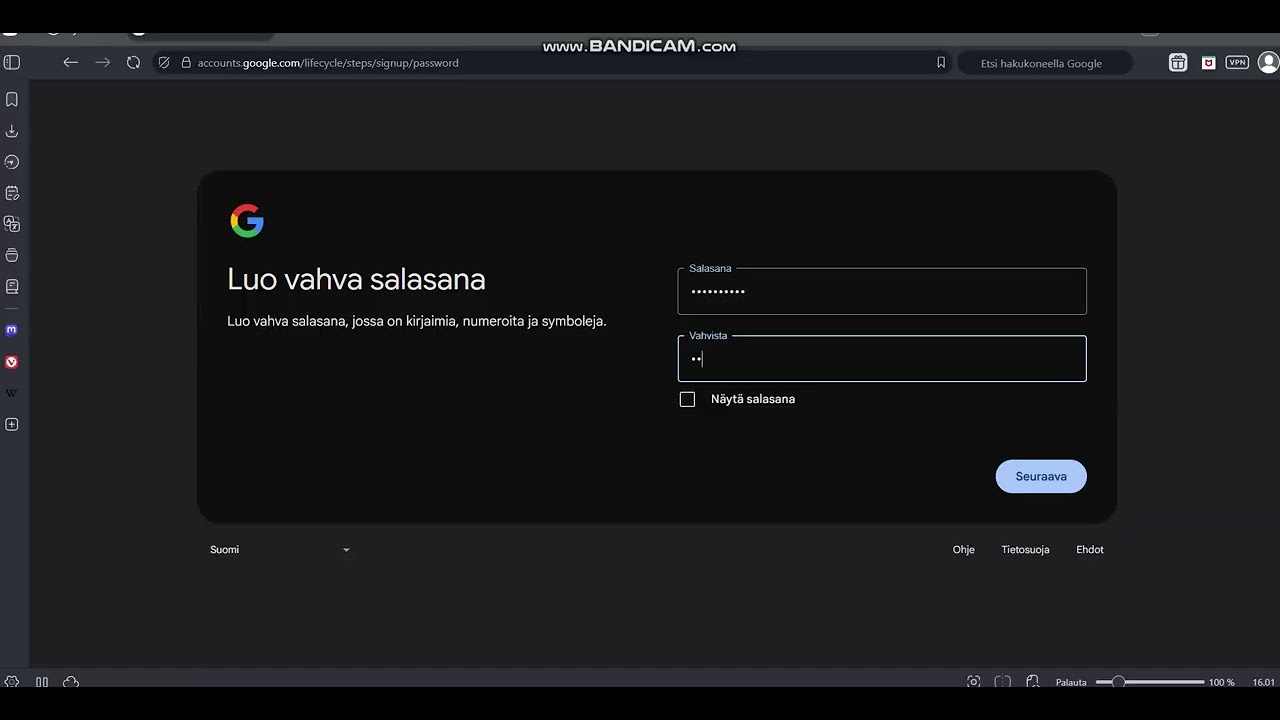
Task: Add a new web panel with plus icon
Action: (x=12, y=424)
